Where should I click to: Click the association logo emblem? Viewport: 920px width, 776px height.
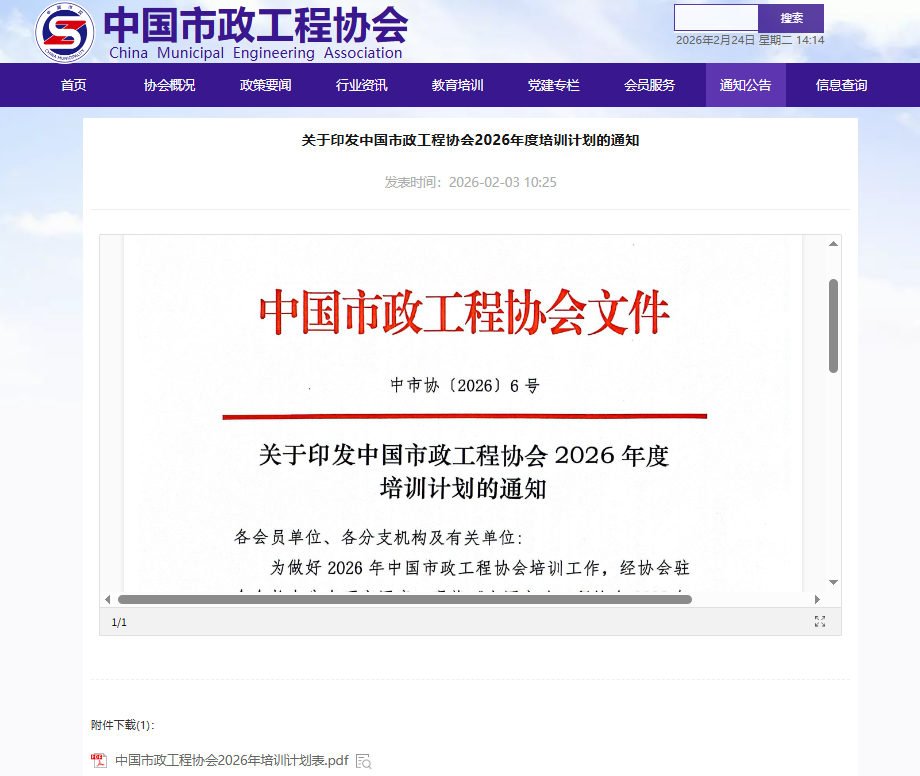(x=65, y=32)
